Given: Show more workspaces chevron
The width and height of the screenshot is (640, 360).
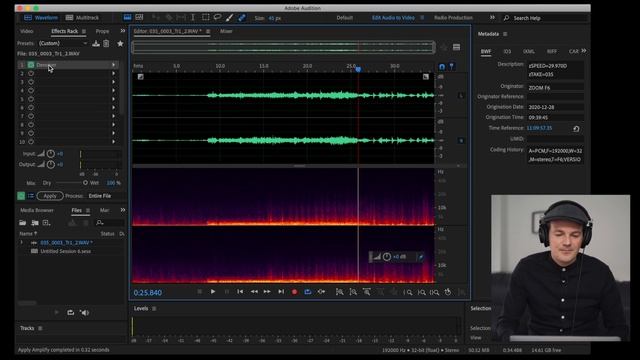Looking at the screenshot, I should tap(492, 18).
